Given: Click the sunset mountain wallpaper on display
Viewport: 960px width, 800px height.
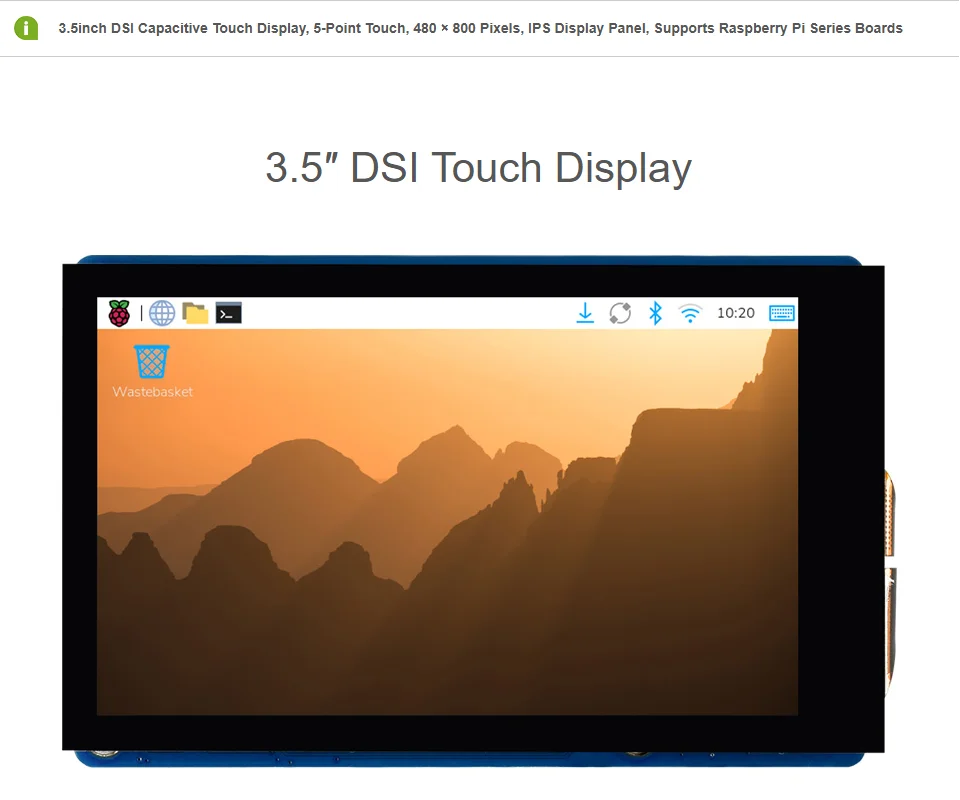Looking at the screenshot, I should pyautogui.click(x=448, y=522).
